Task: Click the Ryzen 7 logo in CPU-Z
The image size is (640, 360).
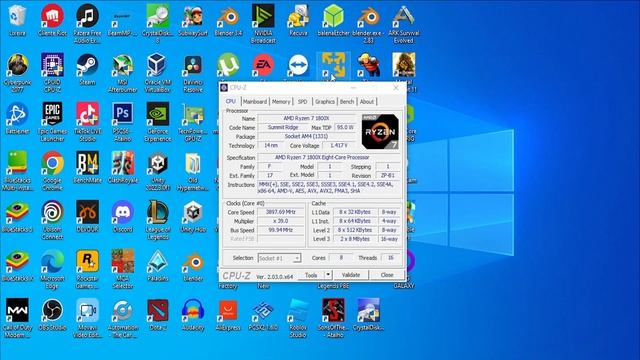Action: (380, 131)
